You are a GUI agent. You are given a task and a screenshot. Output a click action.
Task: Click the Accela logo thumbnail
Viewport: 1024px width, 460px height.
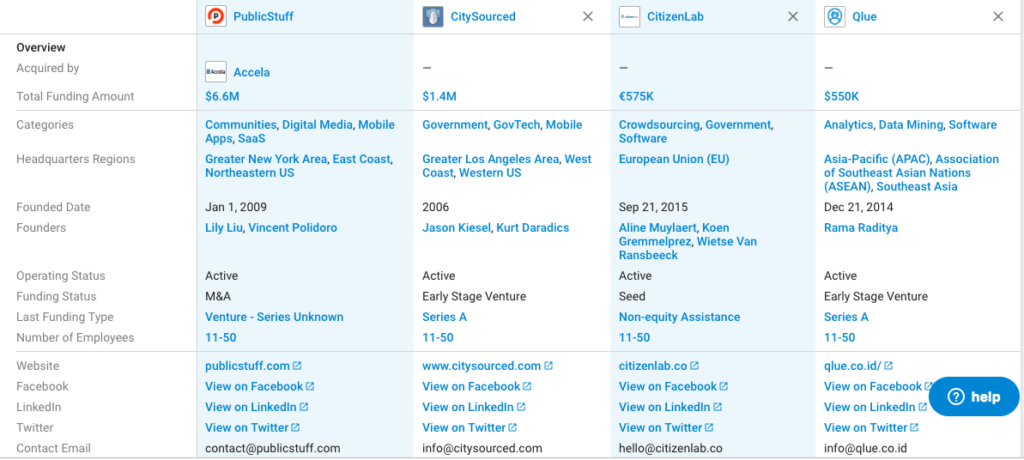click(x=215, y=72)
